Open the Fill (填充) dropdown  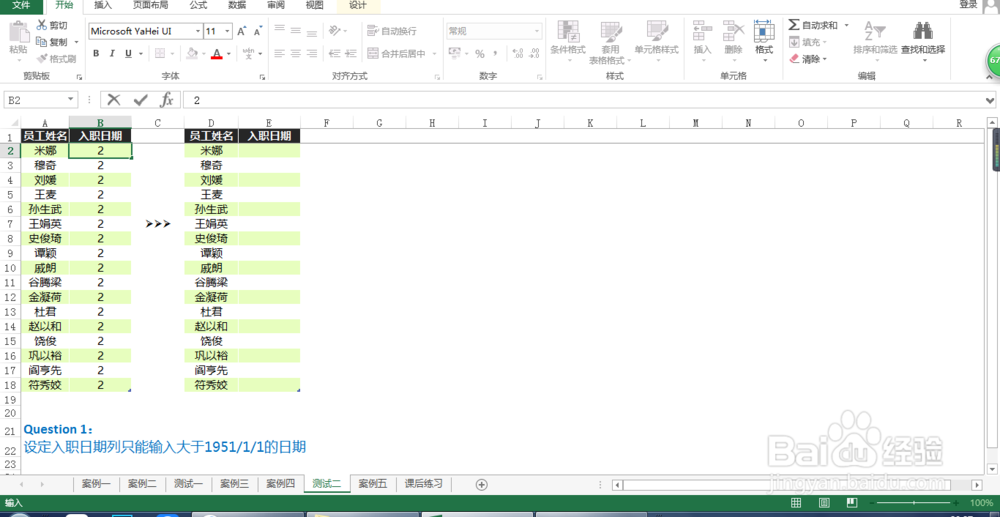point(807,42)
